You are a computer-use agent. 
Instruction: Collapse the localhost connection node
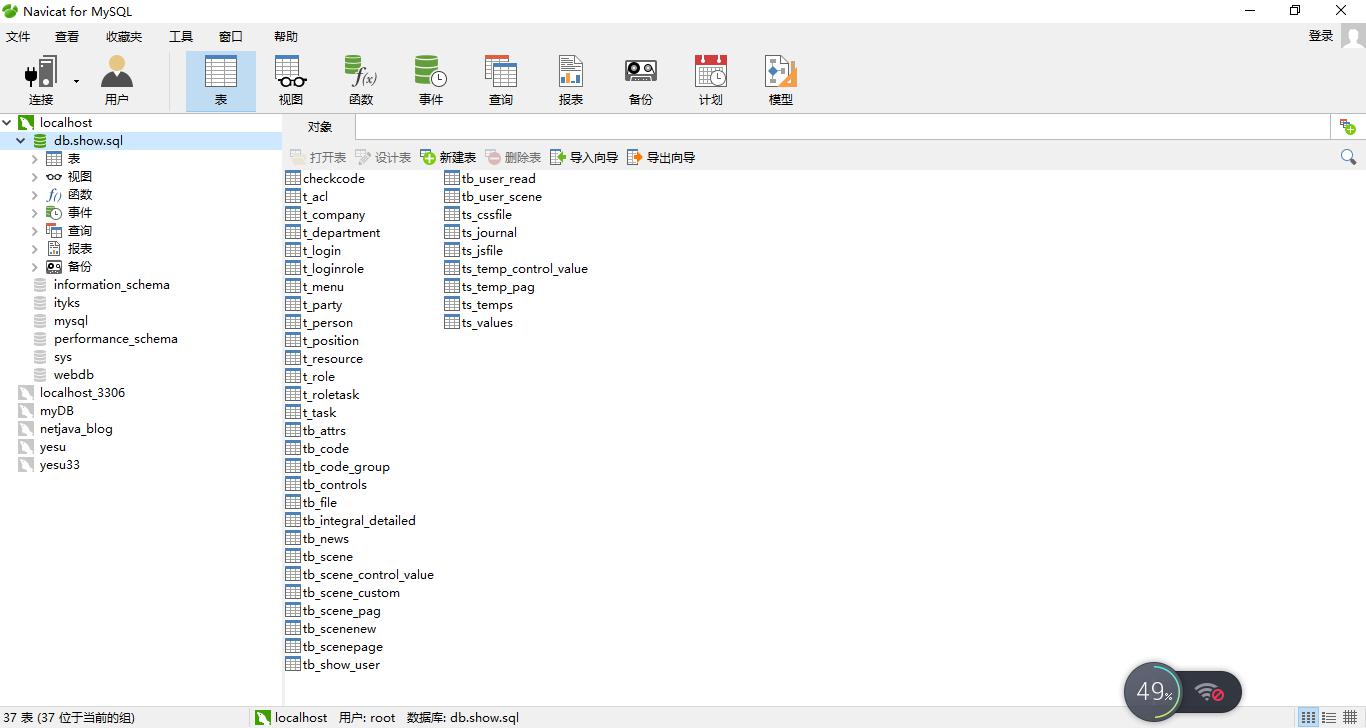[x=7, y=123]
